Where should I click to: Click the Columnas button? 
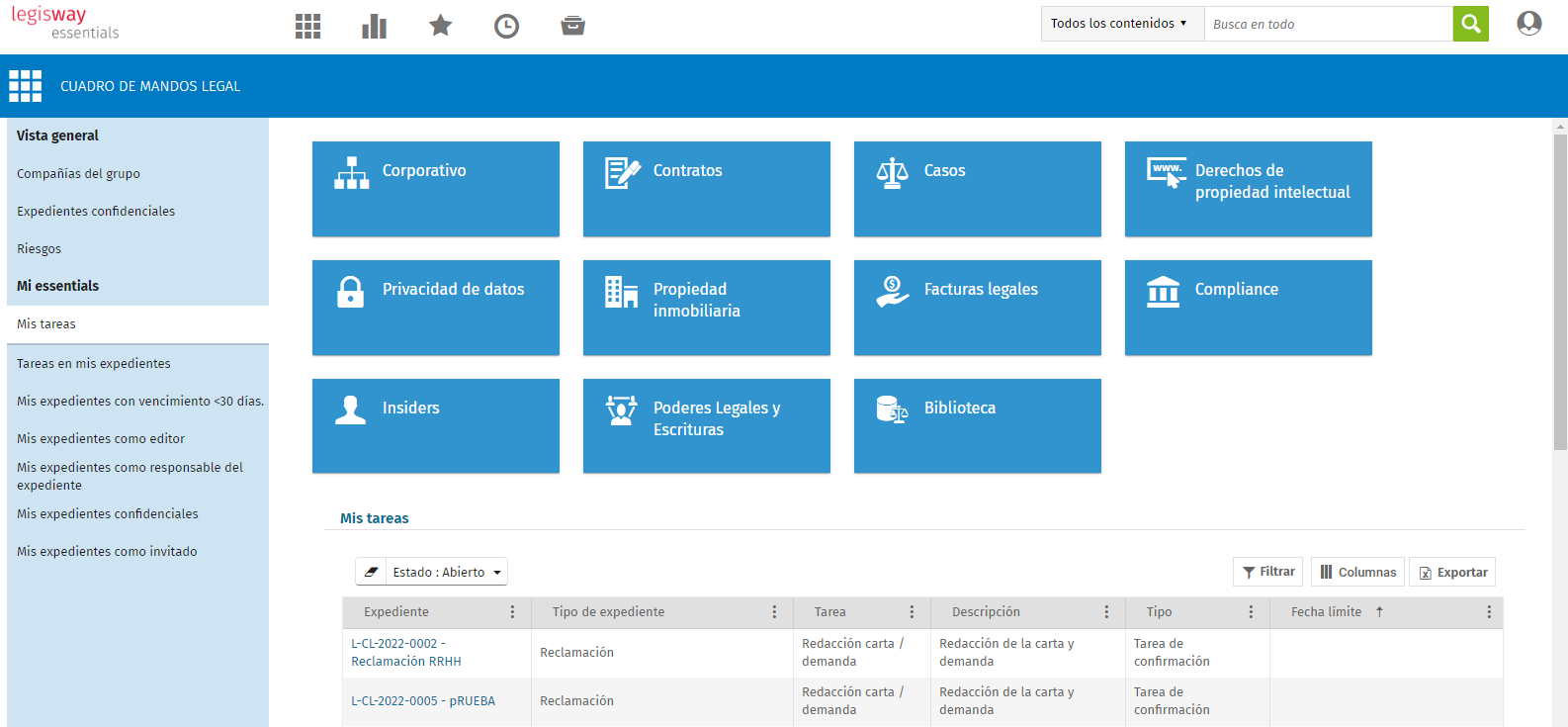tap(1357, 572)
